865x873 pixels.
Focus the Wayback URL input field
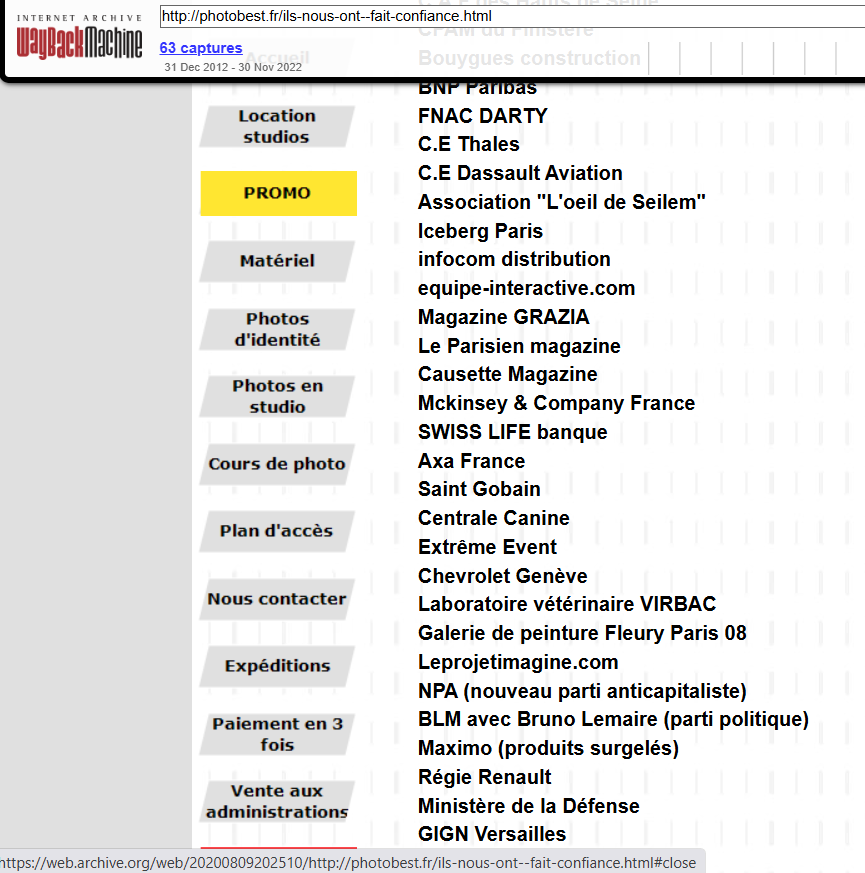[512, 16]
